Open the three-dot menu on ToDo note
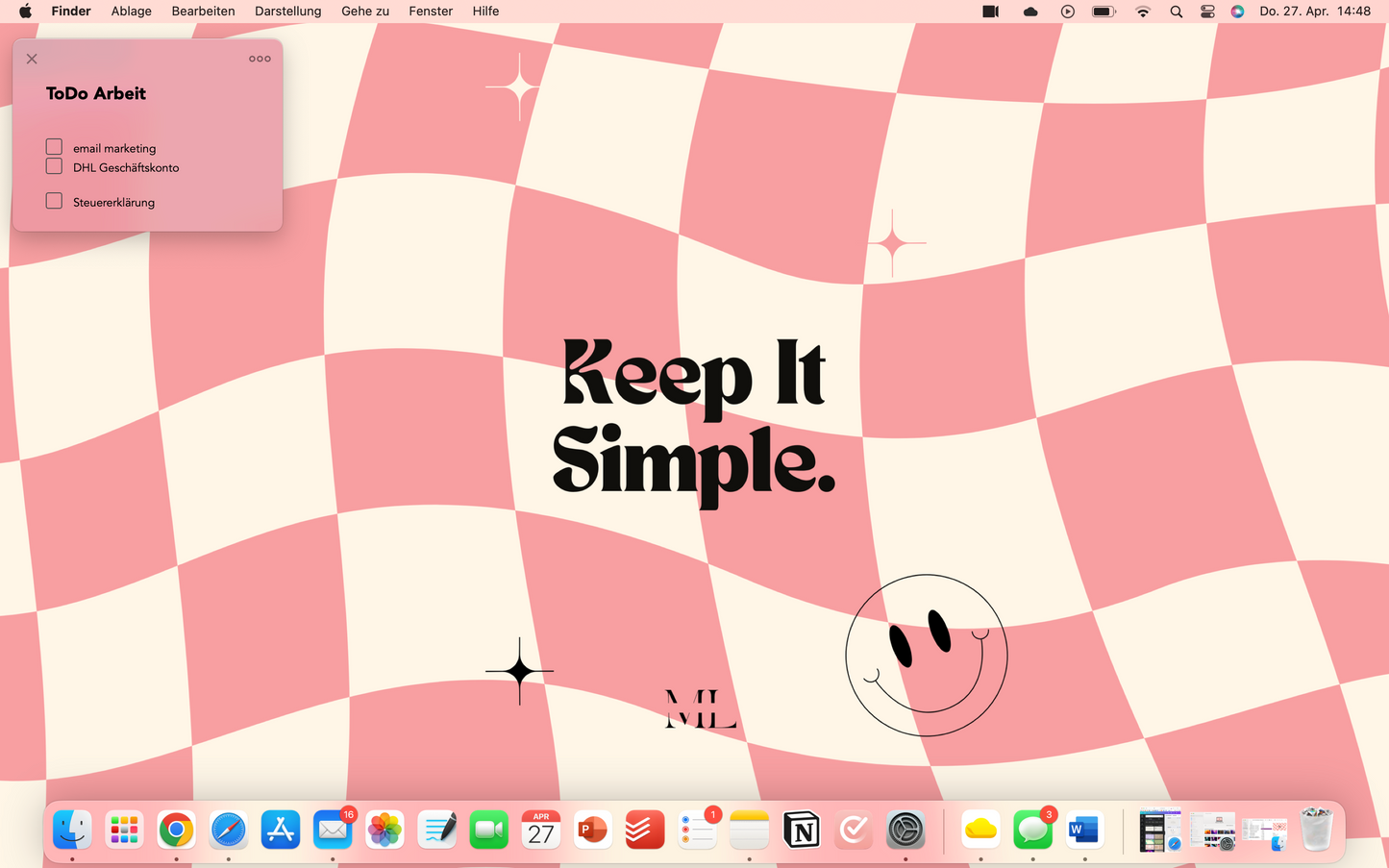 click(x=260, y=59)
